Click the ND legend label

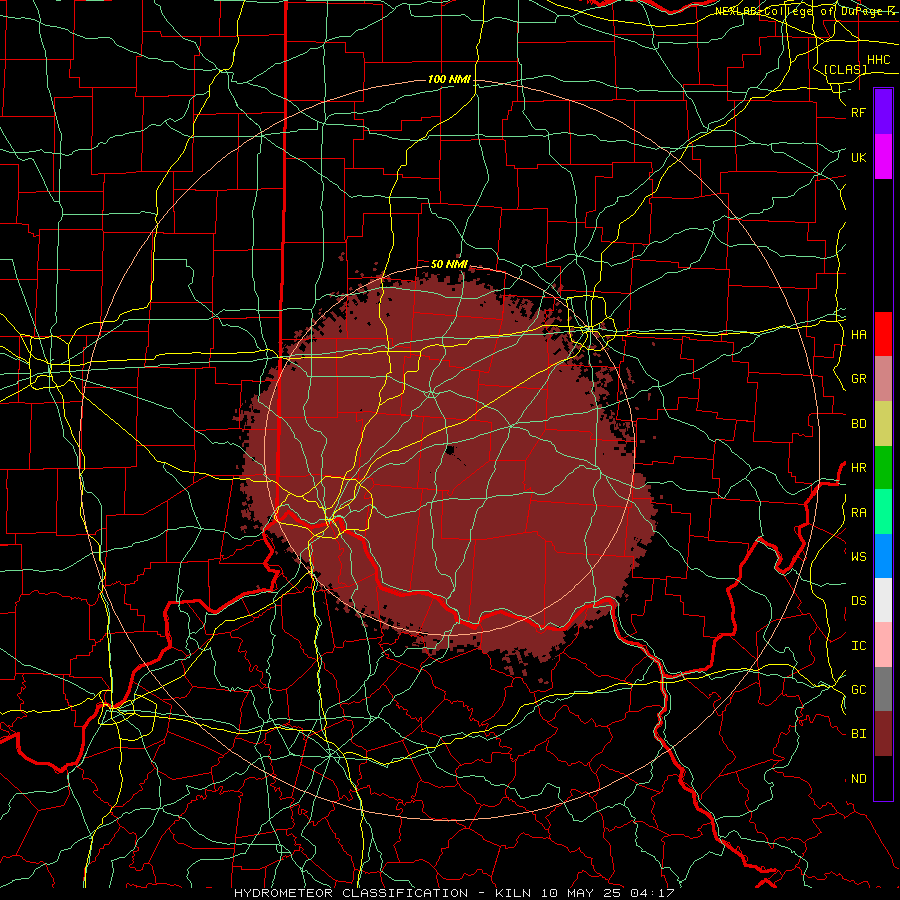tap(859, 779)
